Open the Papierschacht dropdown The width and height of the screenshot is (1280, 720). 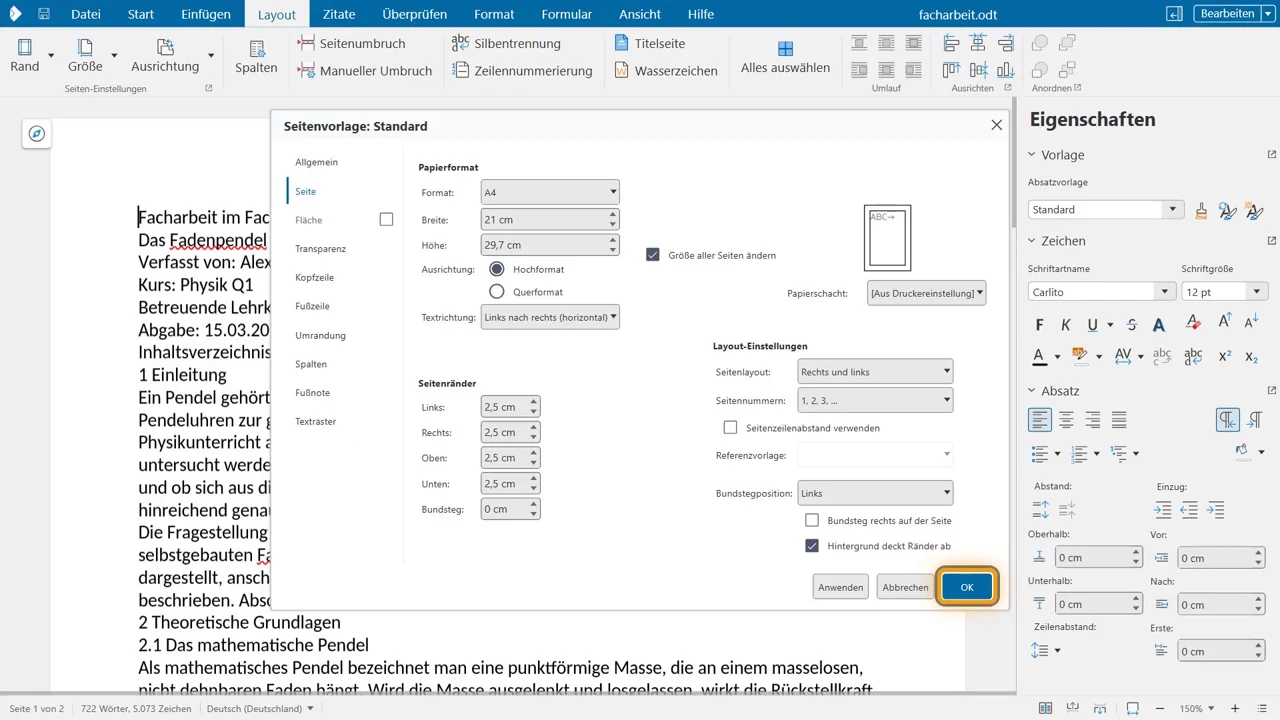927,293
